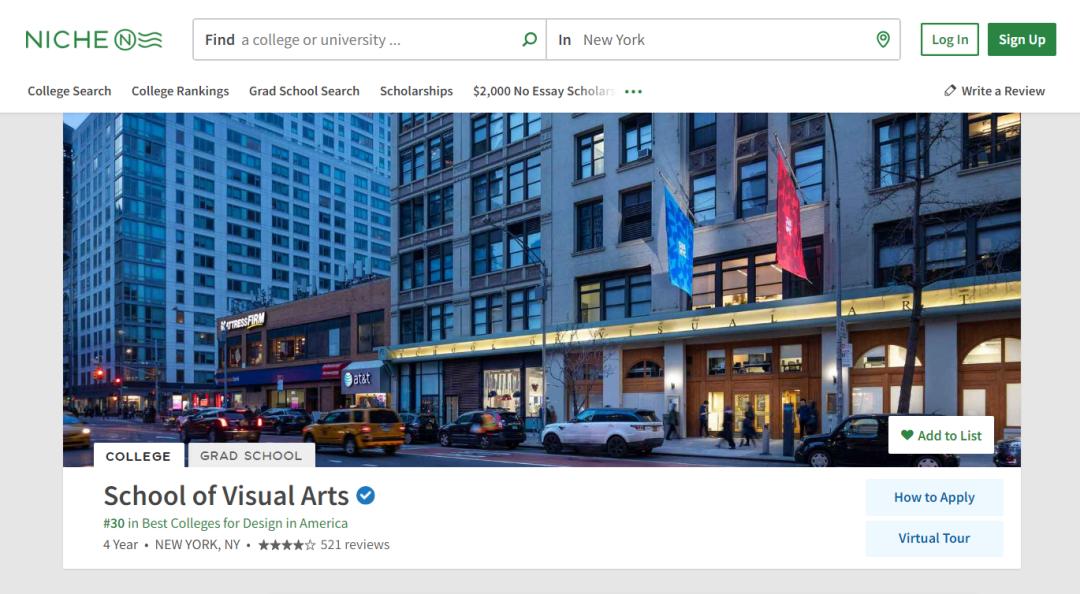
Task: Switch to the Grad School tab
Action: pos(250,456)
